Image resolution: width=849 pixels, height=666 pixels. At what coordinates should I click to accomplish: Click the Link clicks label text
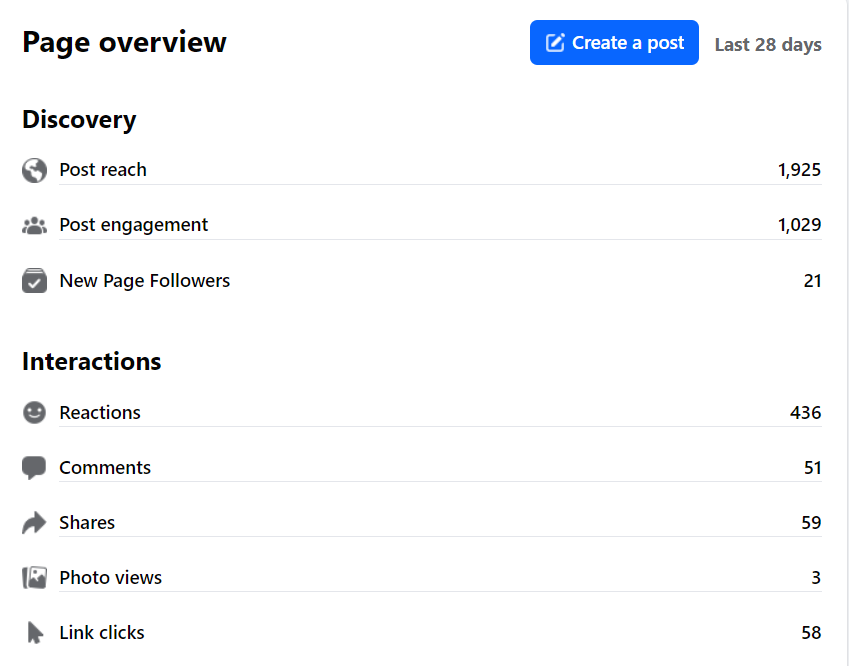102,633
